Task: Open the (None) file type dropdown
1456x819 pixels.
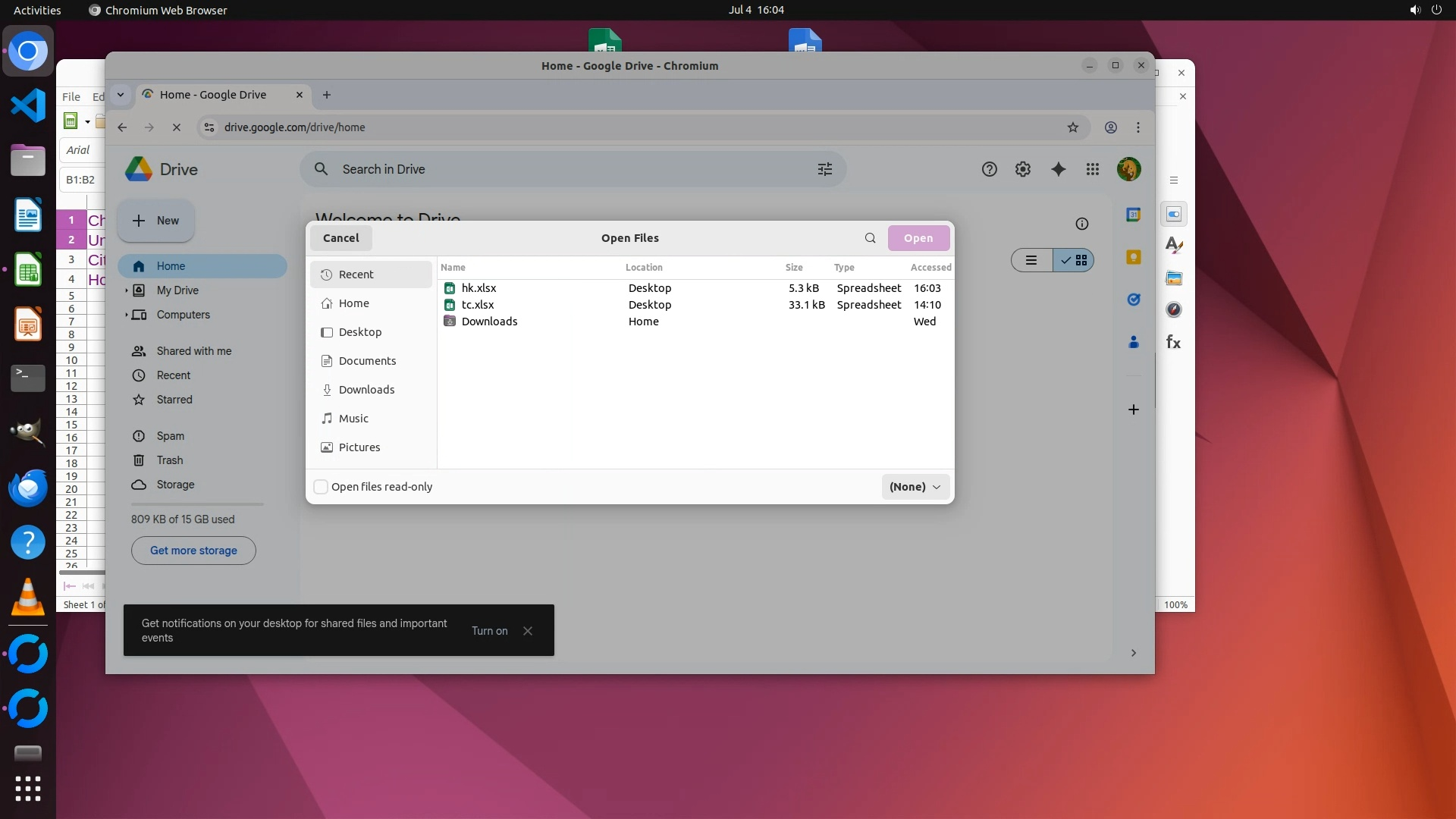Action: pyautogui.click(x=915, y=487)
